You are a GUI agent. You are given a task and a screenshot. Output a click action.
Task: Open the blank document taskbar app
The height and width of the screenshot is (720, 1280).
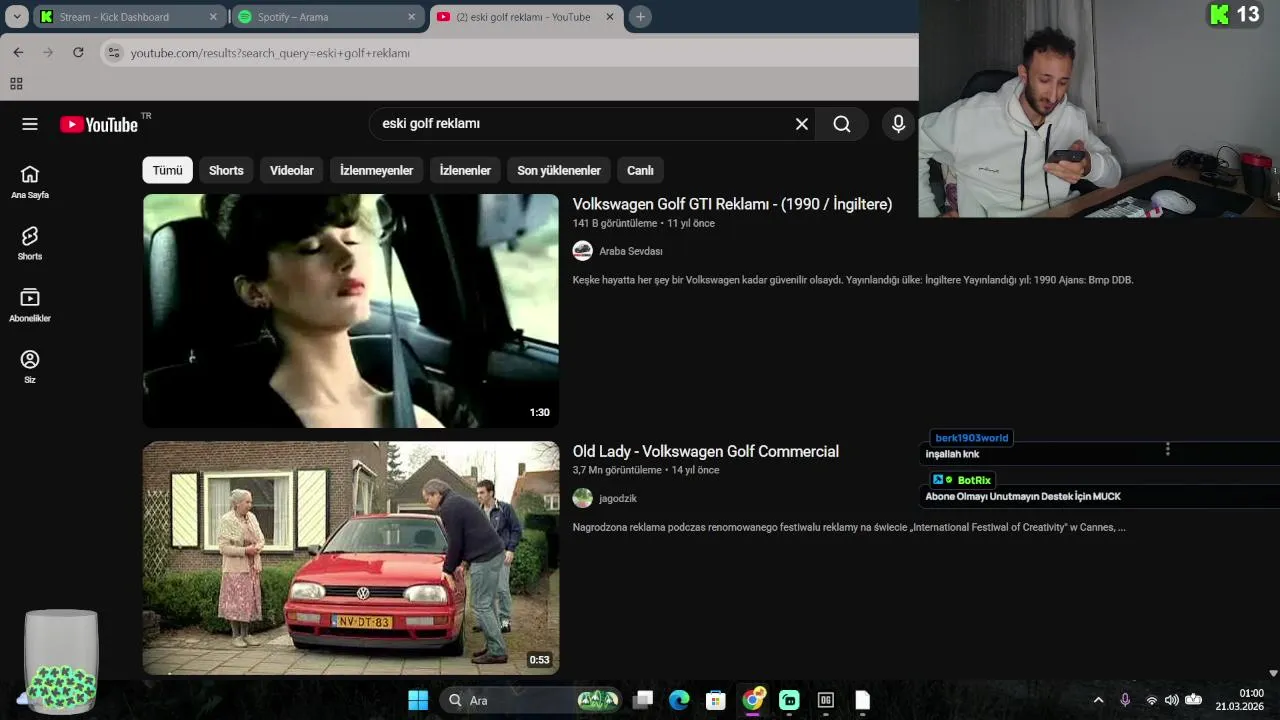(862, 700)
